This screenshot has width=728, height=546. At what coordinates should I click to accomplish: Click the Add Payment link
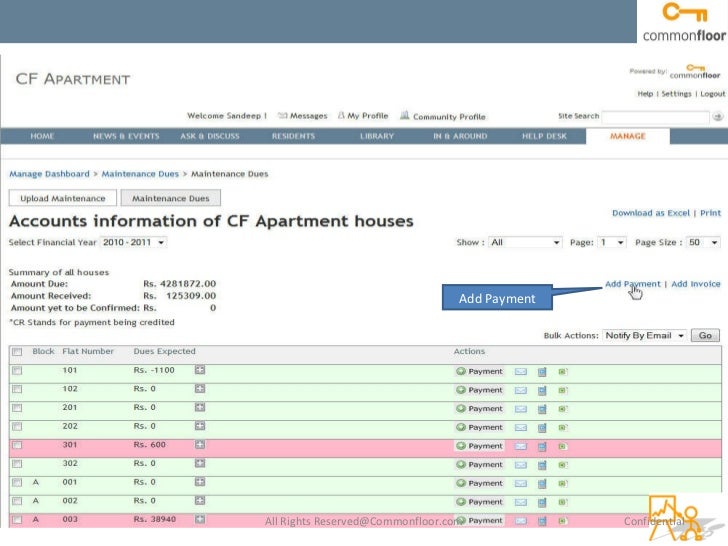pos(632,284)
